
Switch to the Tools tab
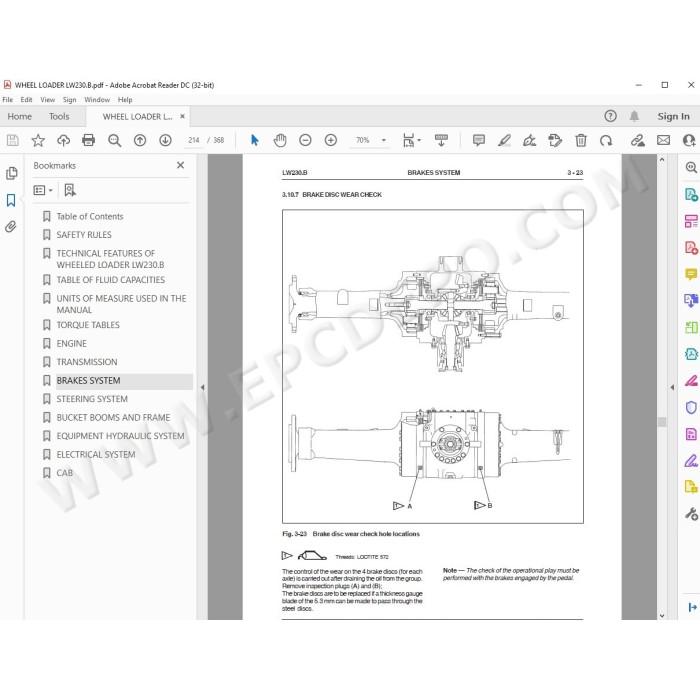(59, 117)
